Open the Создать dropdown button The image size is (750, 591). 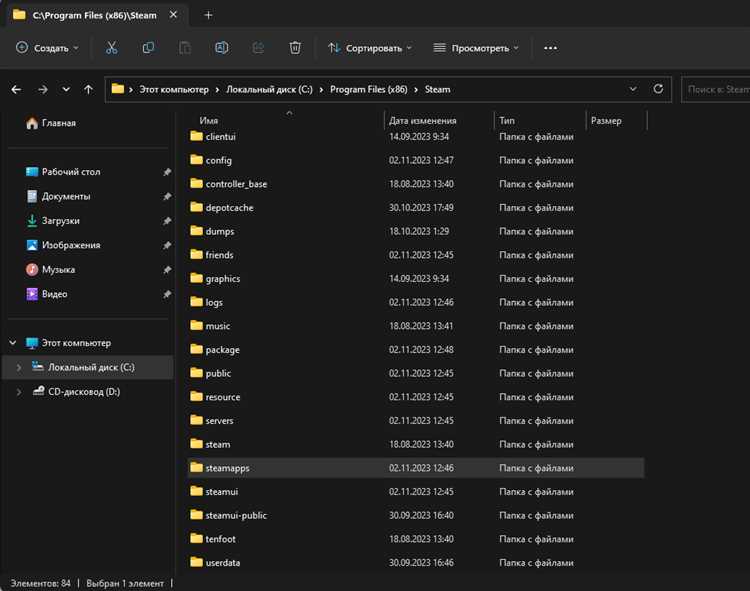(47, 48)
